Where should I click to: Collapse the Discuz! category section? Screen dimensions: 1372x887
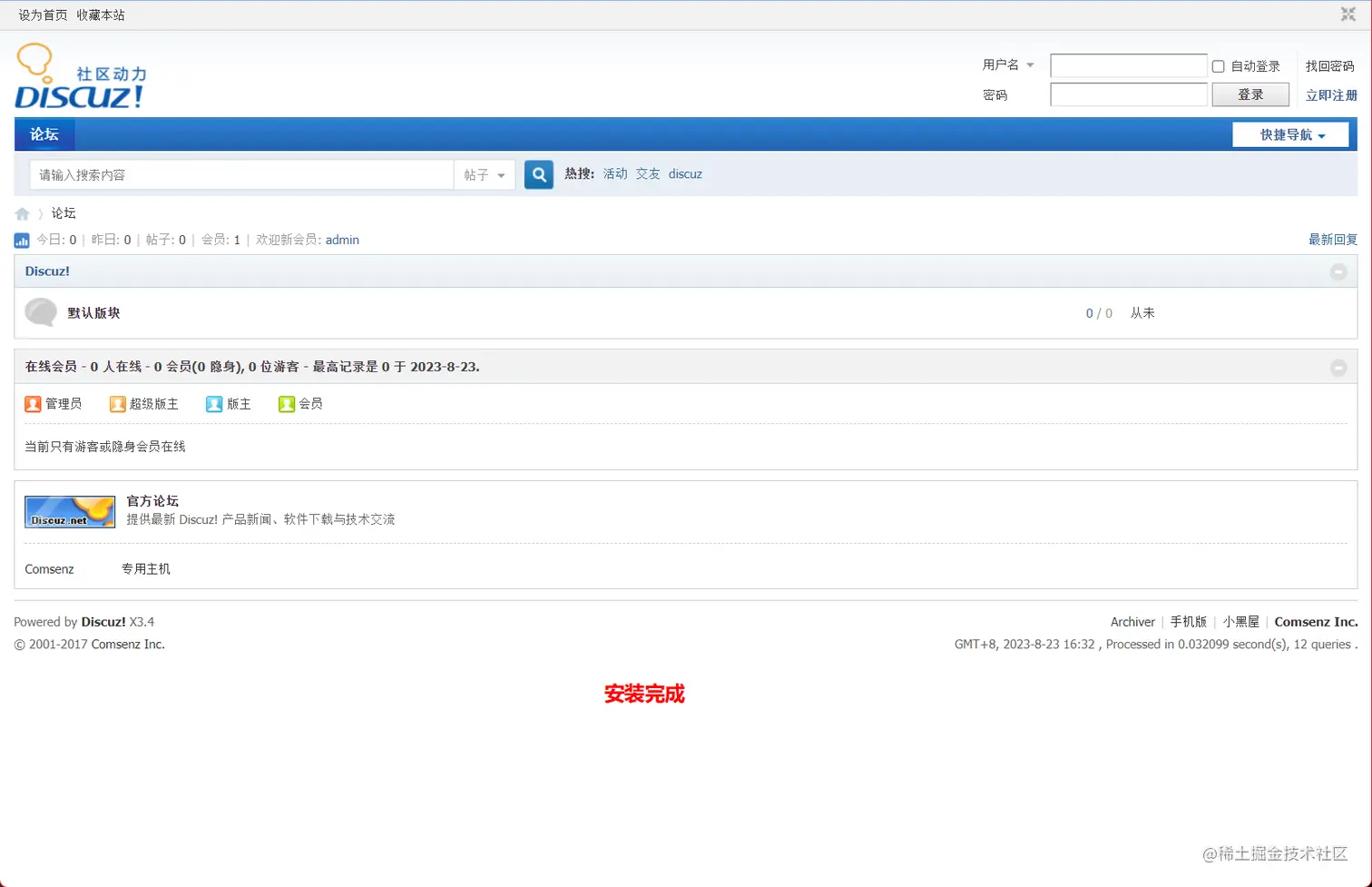click(x=1338, y=271)
